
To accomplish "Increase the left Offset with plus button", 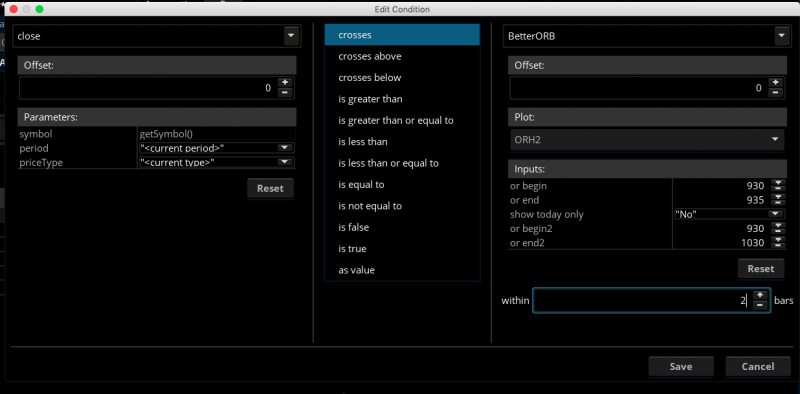I will [285, 83].
